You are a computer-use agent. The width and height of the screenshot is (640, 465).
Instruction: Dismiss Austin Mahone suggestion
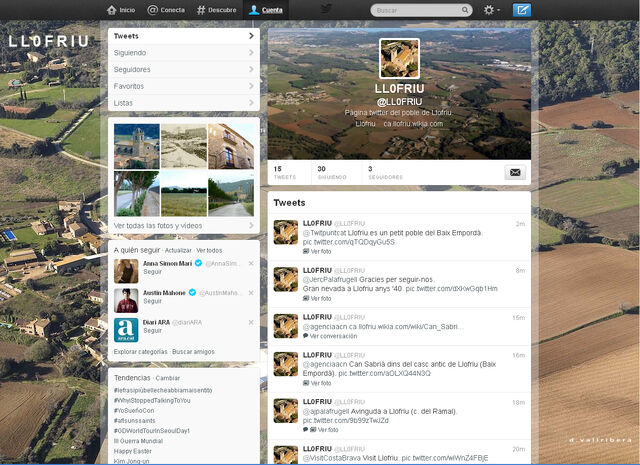tap(251, 293)
